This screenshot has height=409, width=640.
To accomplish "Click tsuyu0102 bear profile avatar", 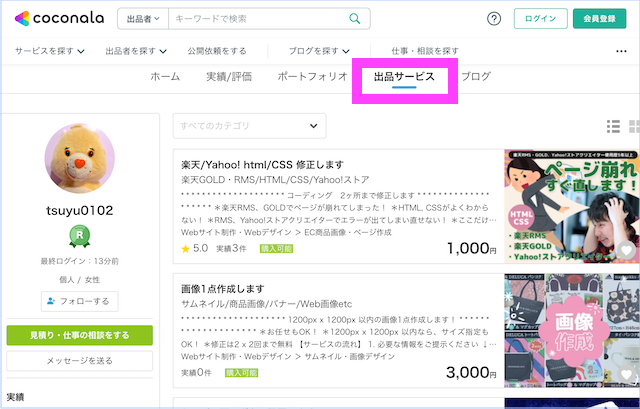I will (80, 158).
